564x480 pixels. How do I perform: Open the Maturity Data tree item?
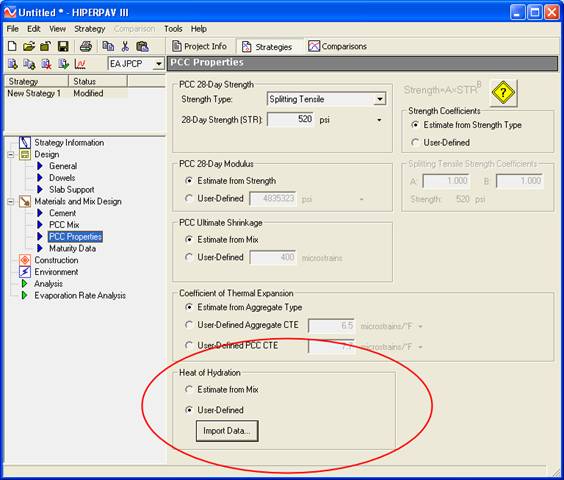tap(72, 248)
